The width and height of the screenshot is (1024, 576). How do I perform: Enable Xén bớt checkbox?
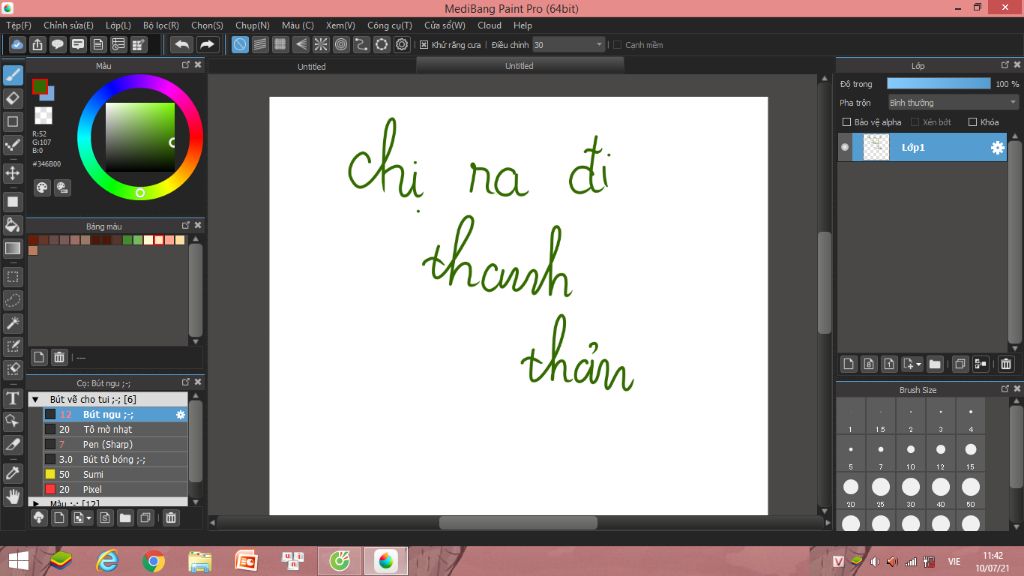(x=915, y=122)
